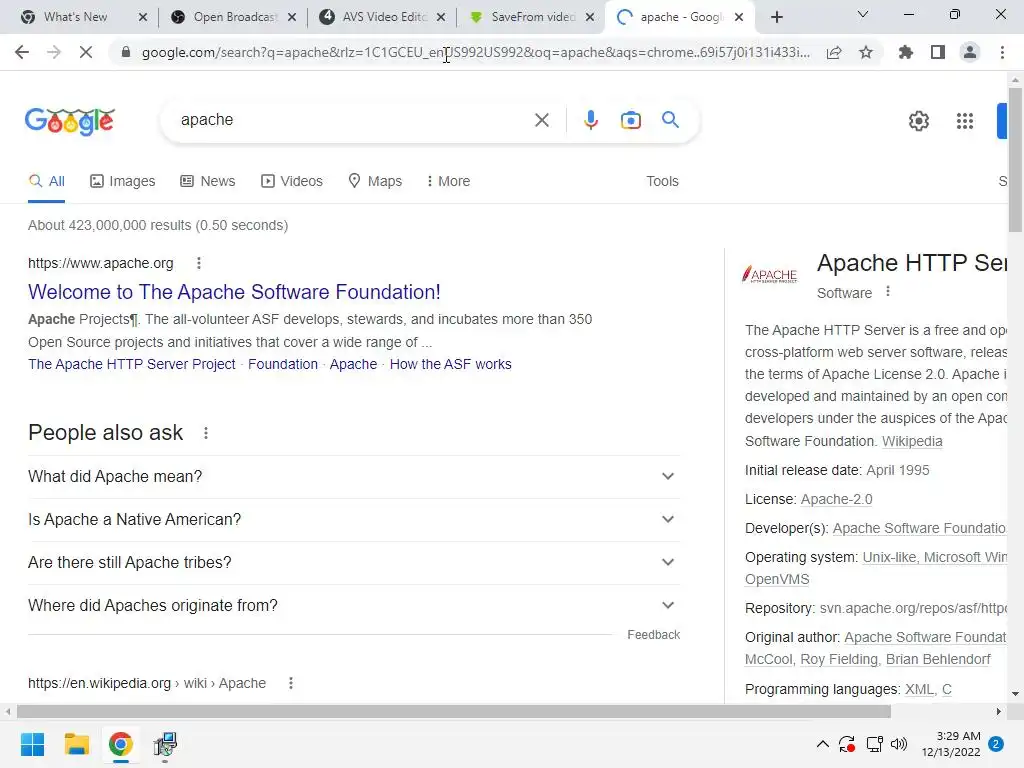Image resolution: width=1024 pixels, height=768 pixels.
Task: Open the Windows Start menu
Action: pos(33,744)
